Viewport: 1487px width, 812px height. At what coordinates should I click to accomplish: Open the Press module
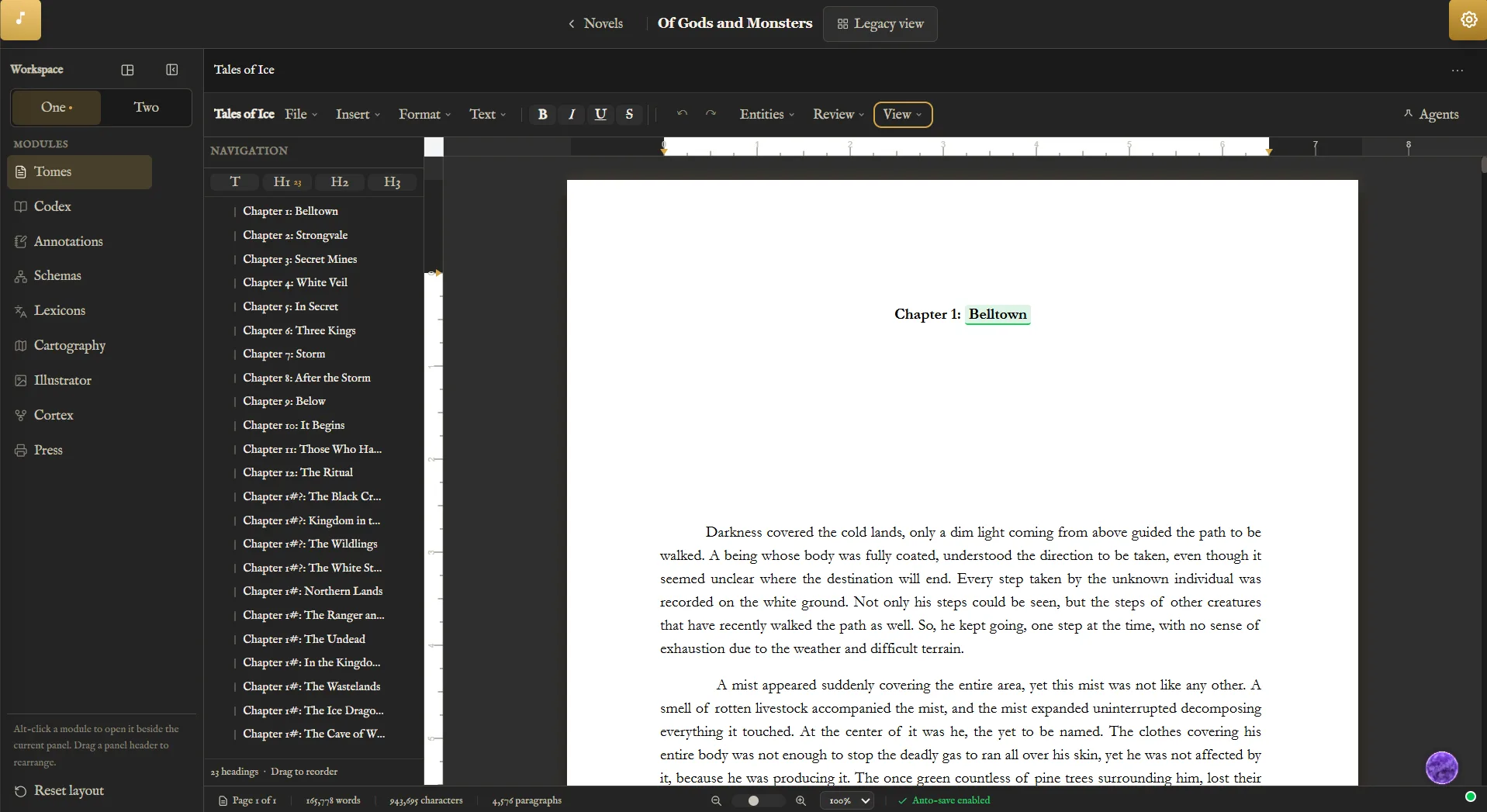[x=79, y=450]
